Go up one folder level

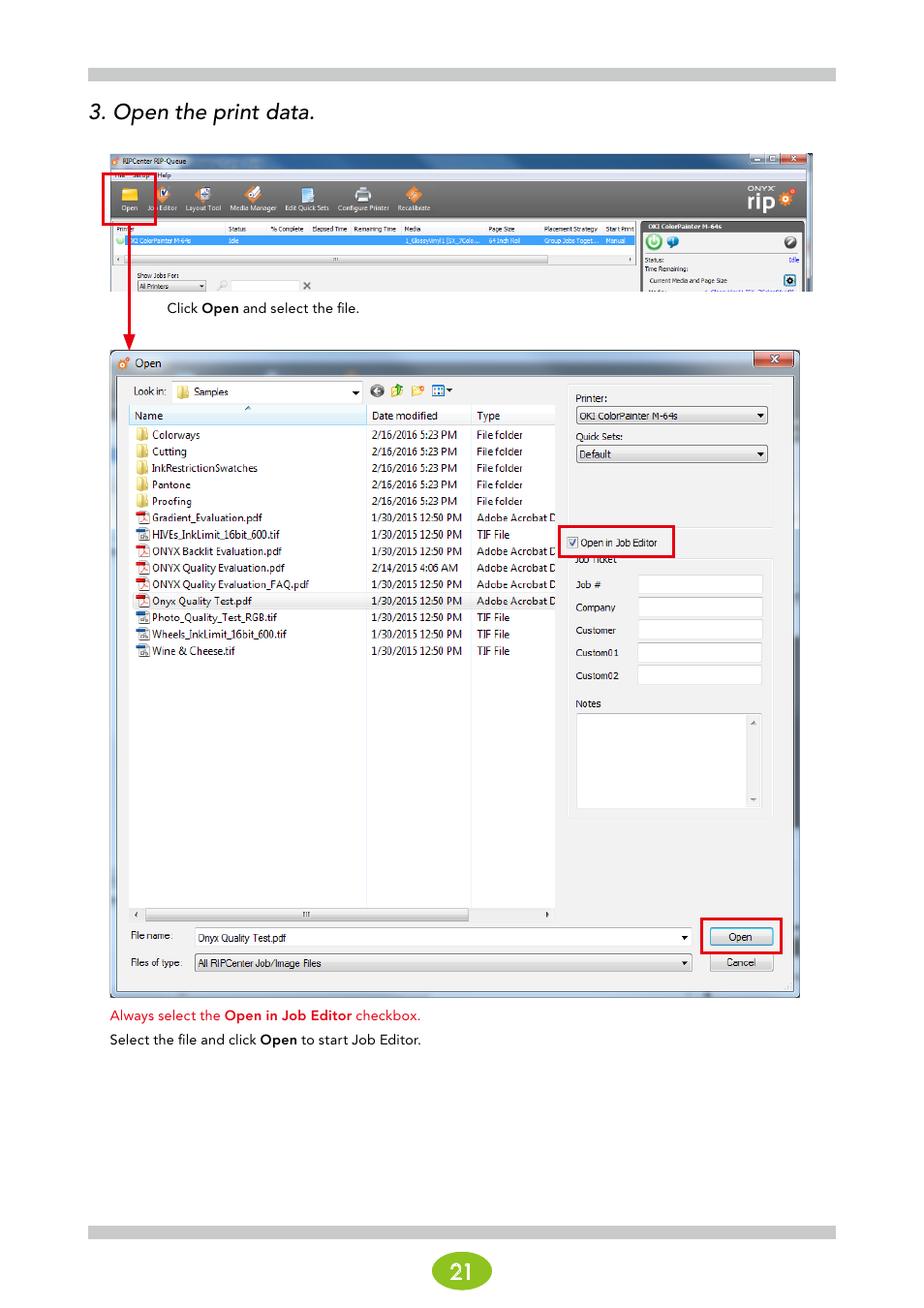pyautogui.click(x=397, y=391)
